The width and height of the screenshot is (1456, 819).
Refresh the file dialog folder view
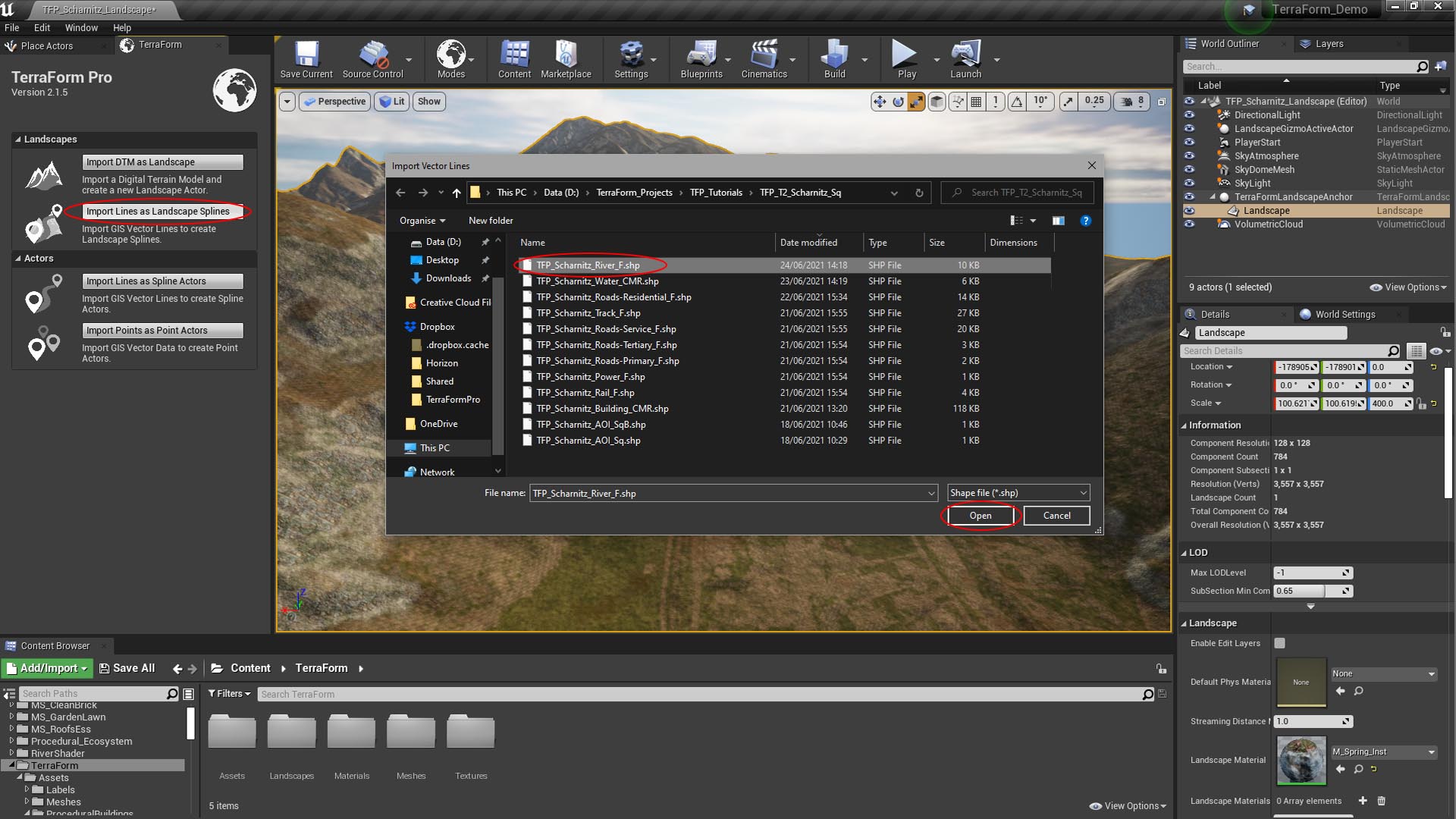click(x=919, y=193)
